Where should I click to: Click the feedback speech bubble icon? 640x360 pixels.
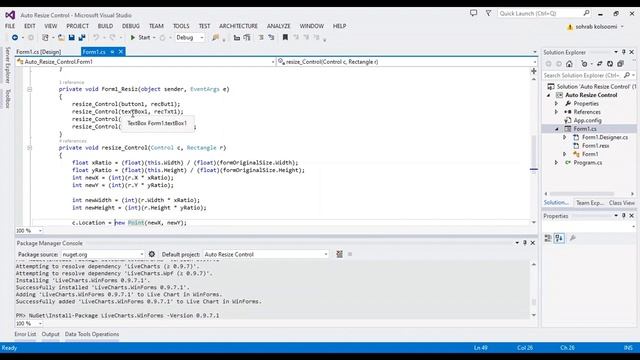coord(473,13)
